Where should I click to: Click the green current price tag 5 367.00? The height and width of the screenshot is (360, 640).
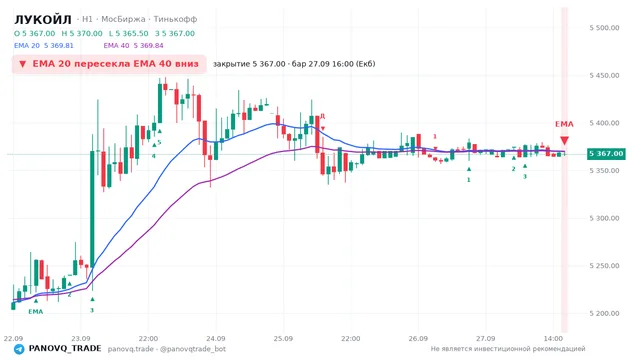click(x=606, y=153)
